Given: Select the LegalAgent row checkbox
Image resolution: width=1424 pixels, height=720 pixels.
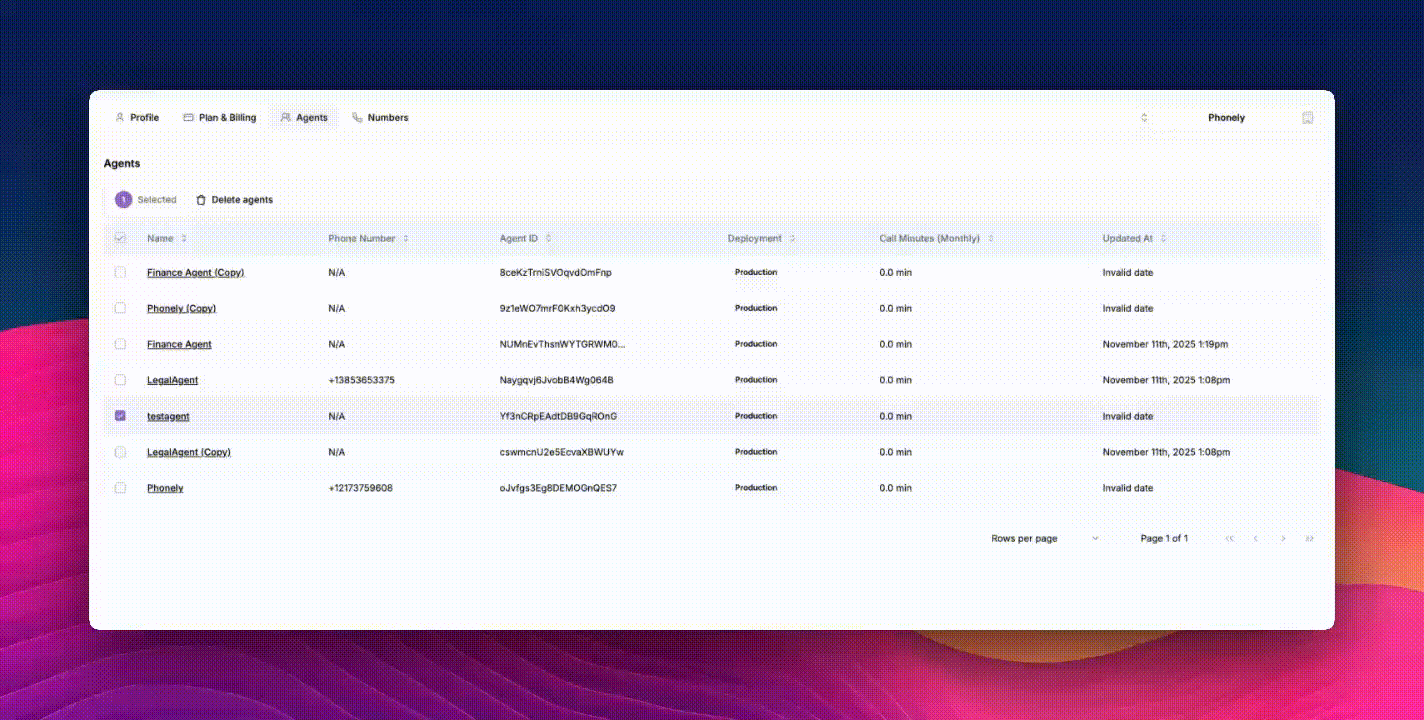Looking at the screenshot, I should 120,380.
